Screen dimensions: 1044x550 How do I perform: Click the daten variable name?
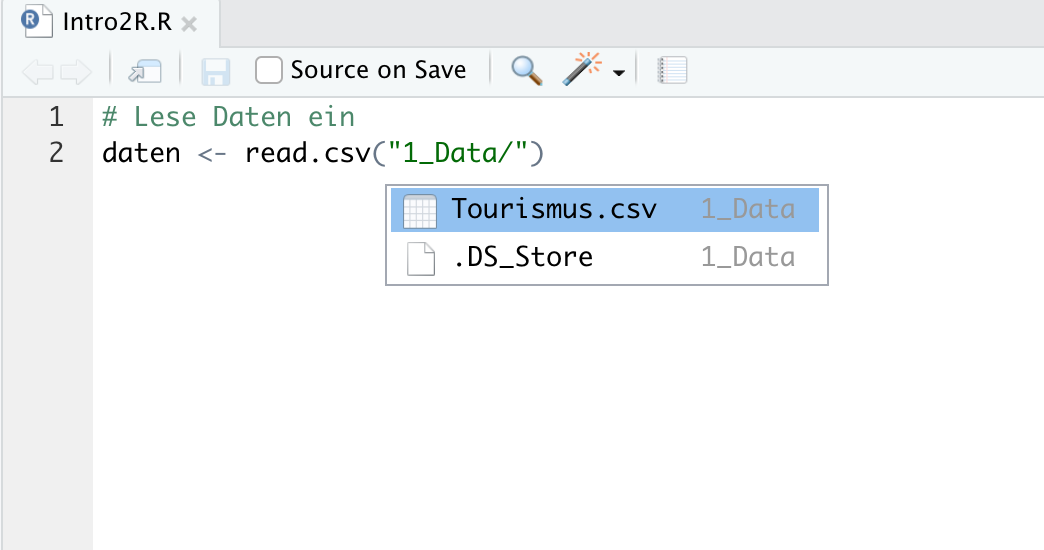point(141,154)
